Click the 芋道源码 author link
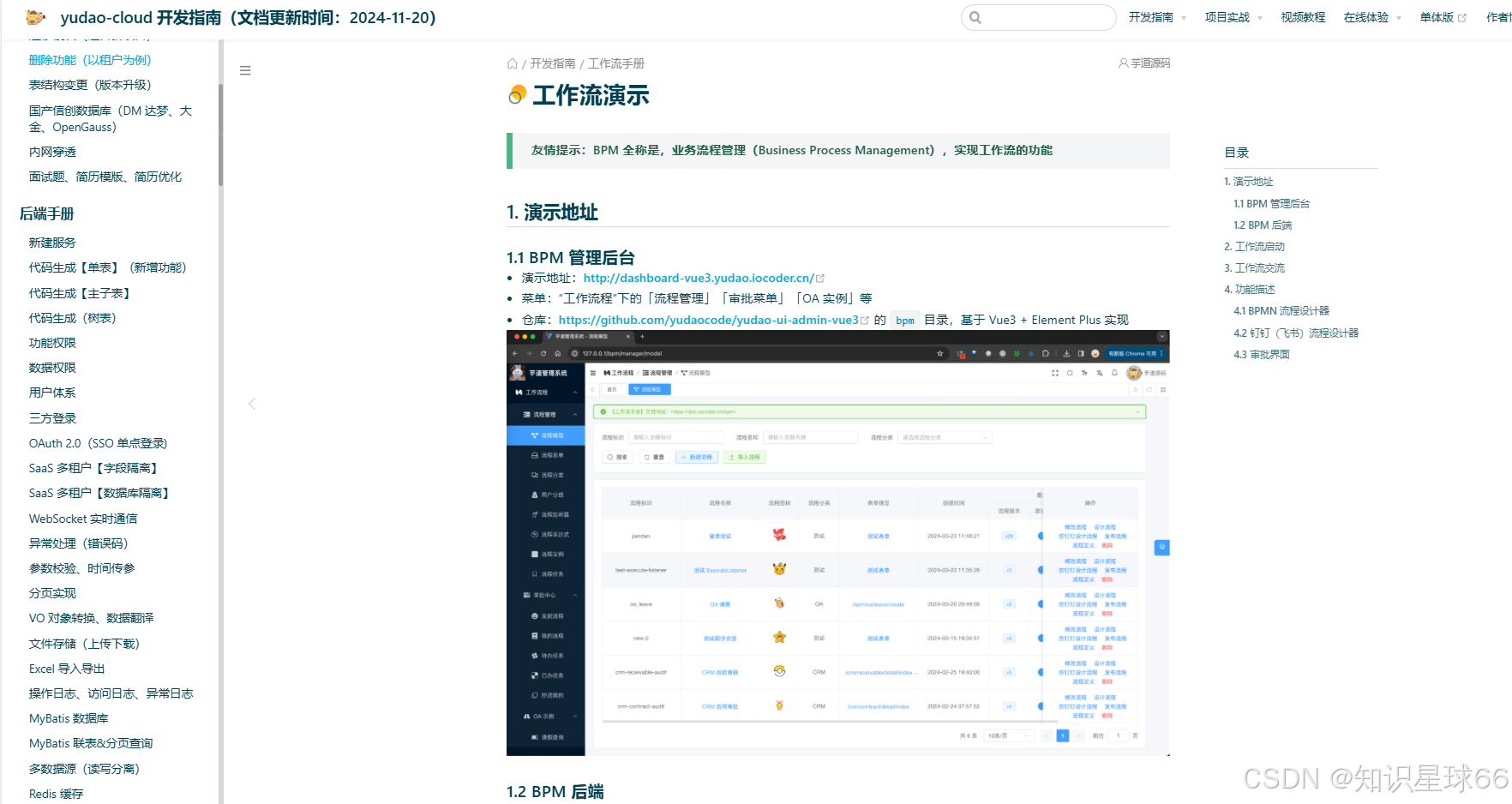 (x=1150, y=63)
